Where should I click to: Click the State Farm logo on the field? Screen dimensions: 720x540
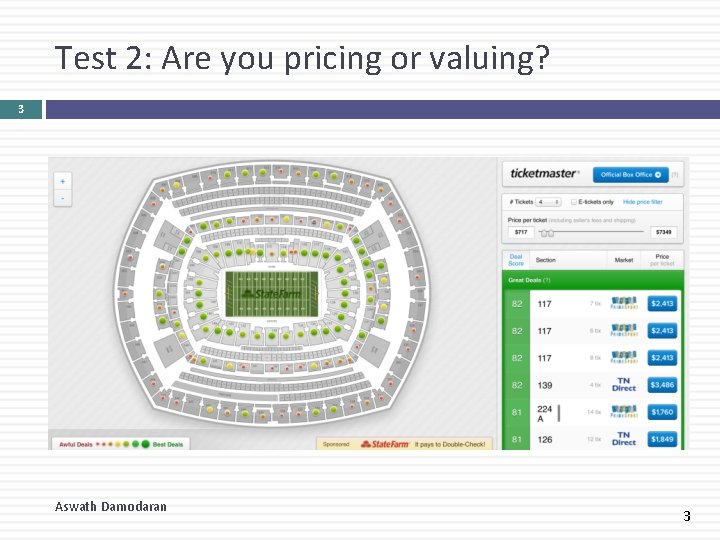click(x=271, y=294)
